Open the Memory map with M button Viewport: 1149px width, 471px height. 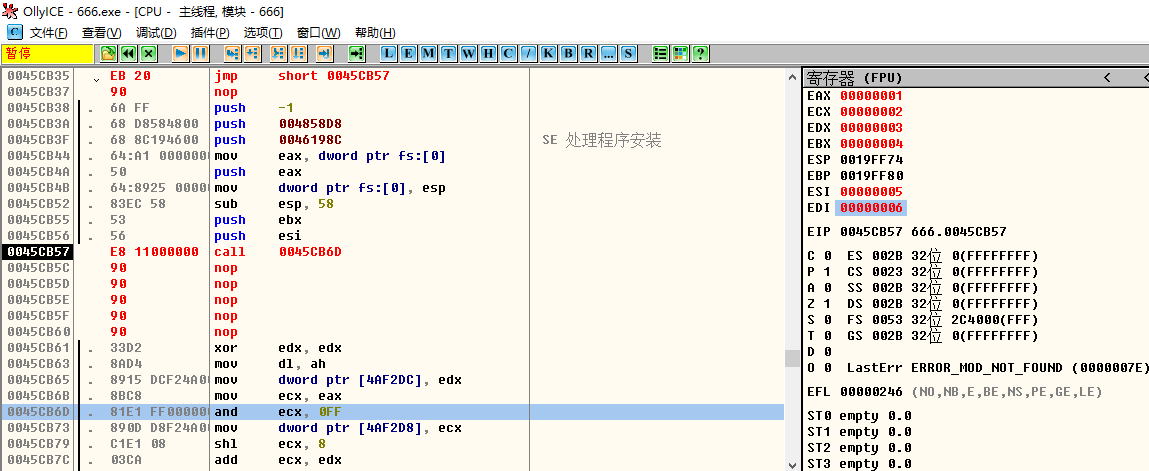click(428, 53)
